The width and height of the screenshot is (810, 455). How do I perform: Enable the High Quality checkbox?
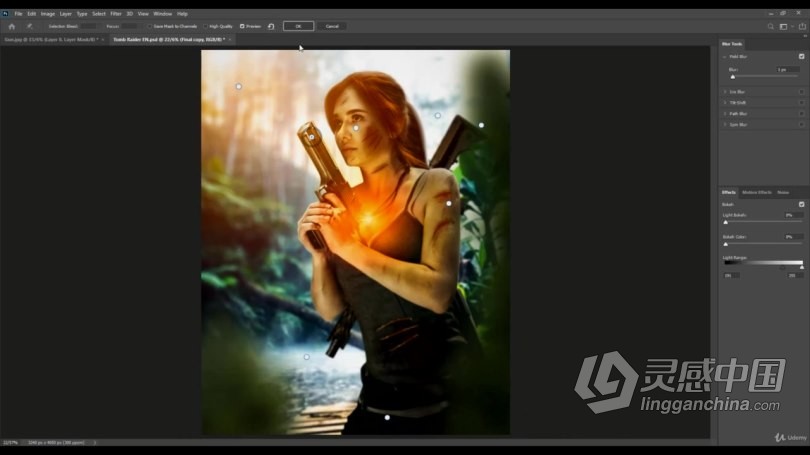click(205, 26)
